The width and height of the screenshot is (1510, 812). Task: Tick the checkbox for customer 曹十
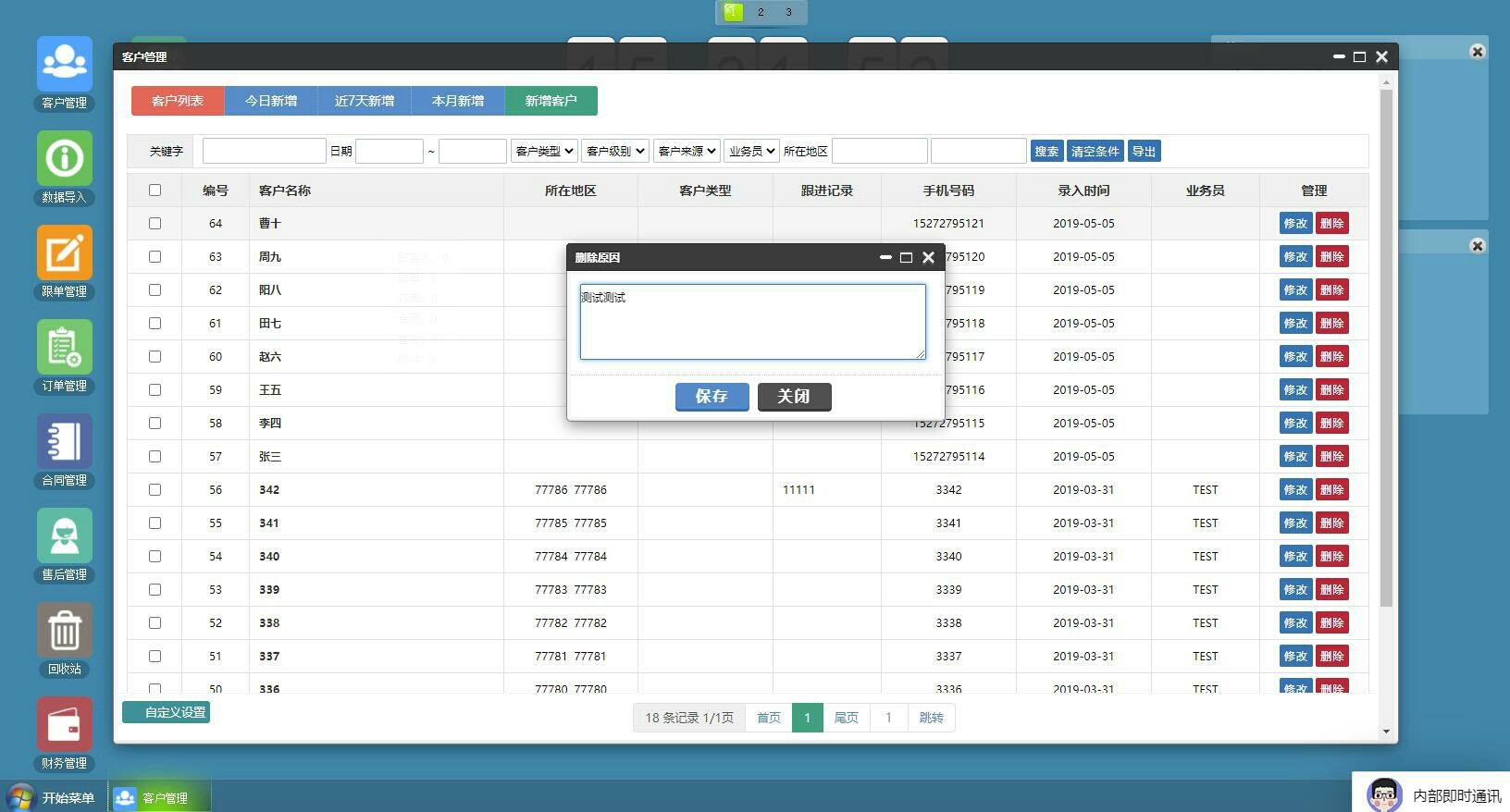155,223
